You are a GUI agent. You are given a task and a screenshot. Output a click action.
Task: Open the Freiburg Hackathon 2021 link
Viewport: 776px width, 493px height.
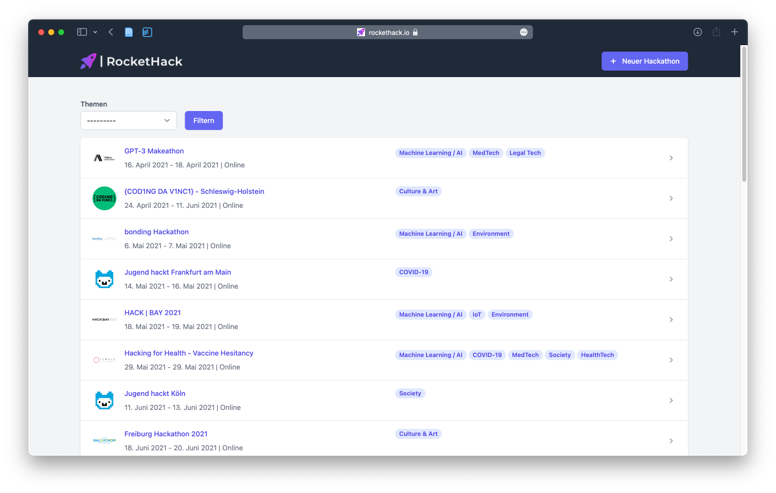coord(166,434)
